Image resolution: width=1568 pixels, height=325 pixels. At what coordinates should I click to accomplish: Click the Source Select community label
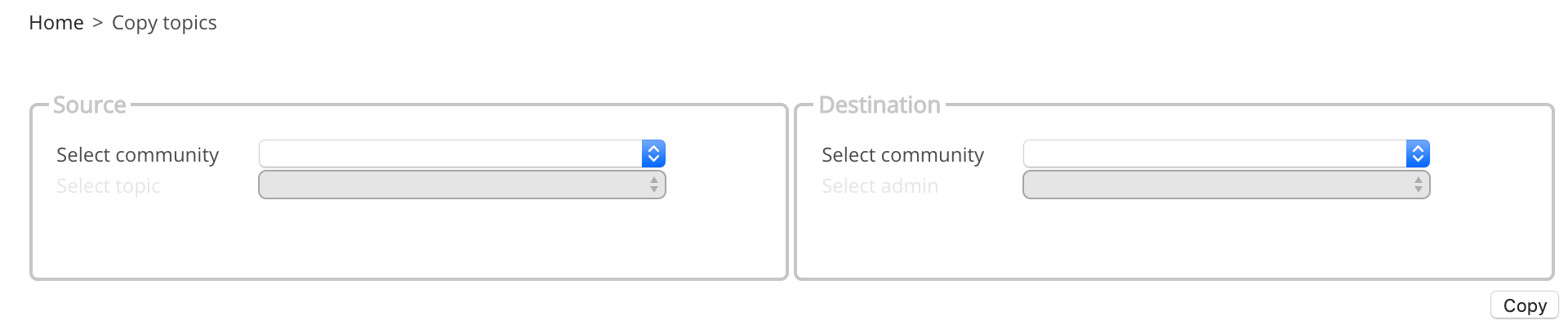[137, 155]
